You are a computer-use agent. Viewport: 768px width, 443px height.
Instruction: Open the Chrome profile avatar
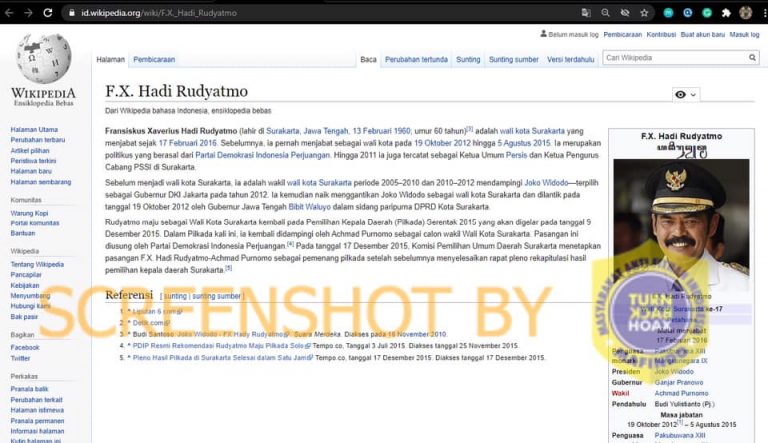[745, 13]
